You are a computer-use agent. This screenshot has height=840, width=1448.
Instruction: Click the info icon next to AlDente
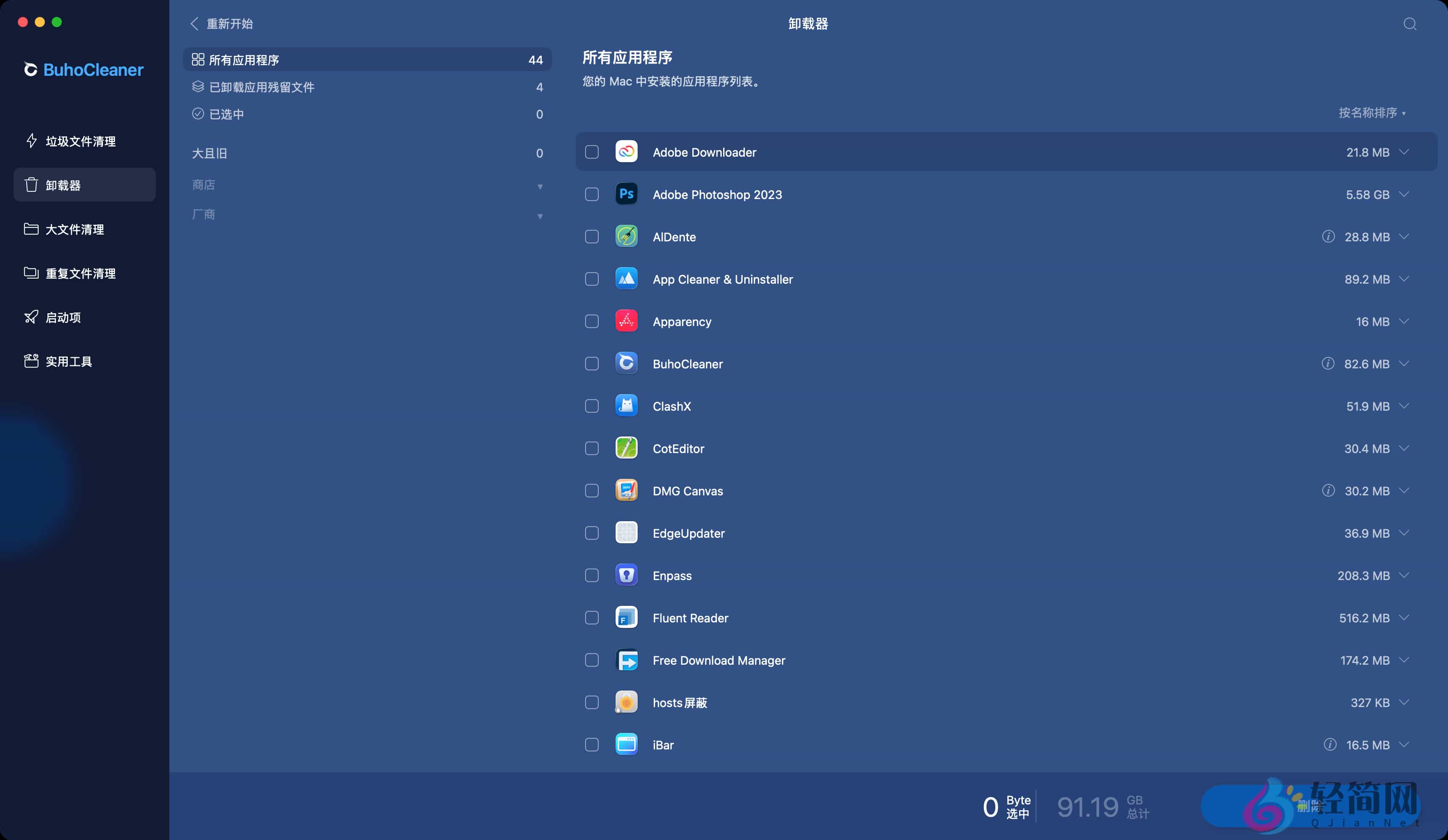coord(1329,236)
